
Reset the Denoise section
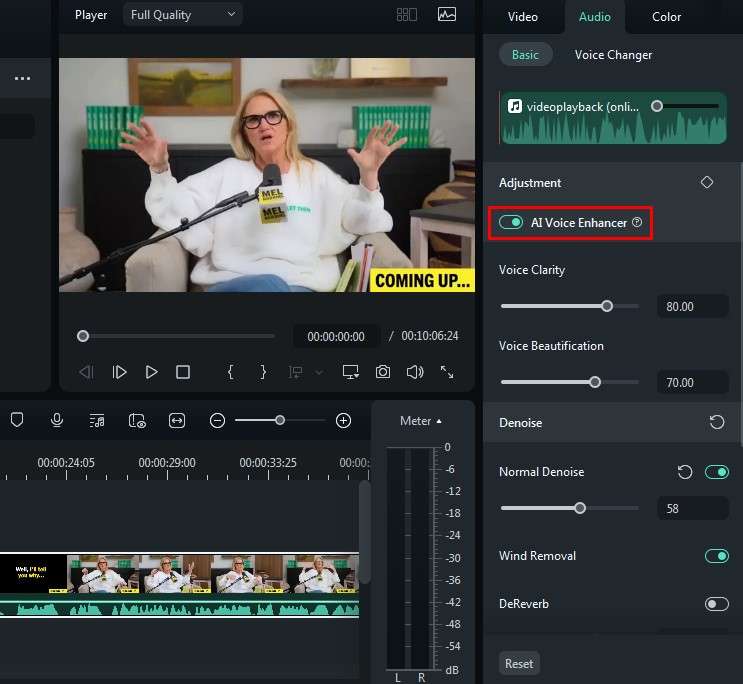tap(717, 422)
